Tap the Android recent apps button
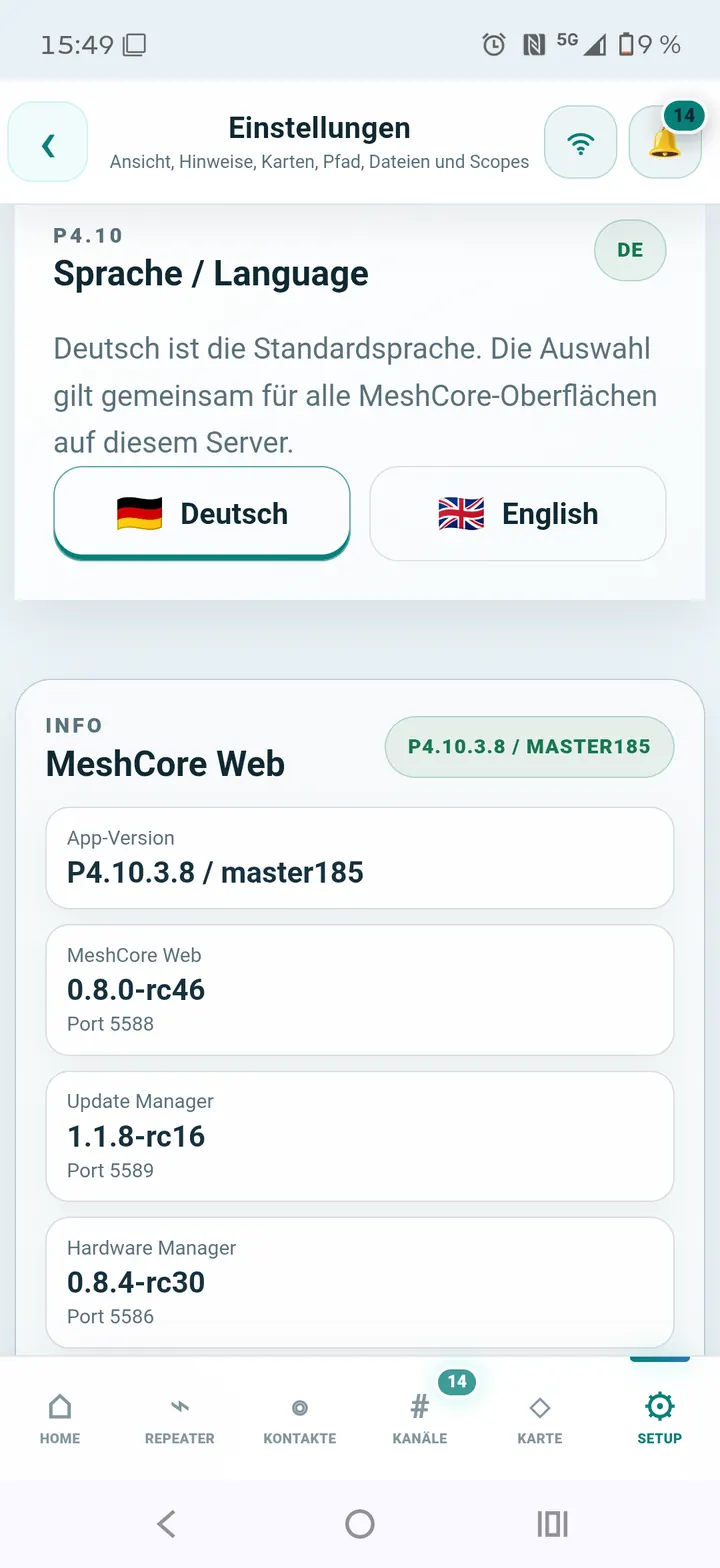This screenshot has height=1568, width=720. tap(552, 1524)
